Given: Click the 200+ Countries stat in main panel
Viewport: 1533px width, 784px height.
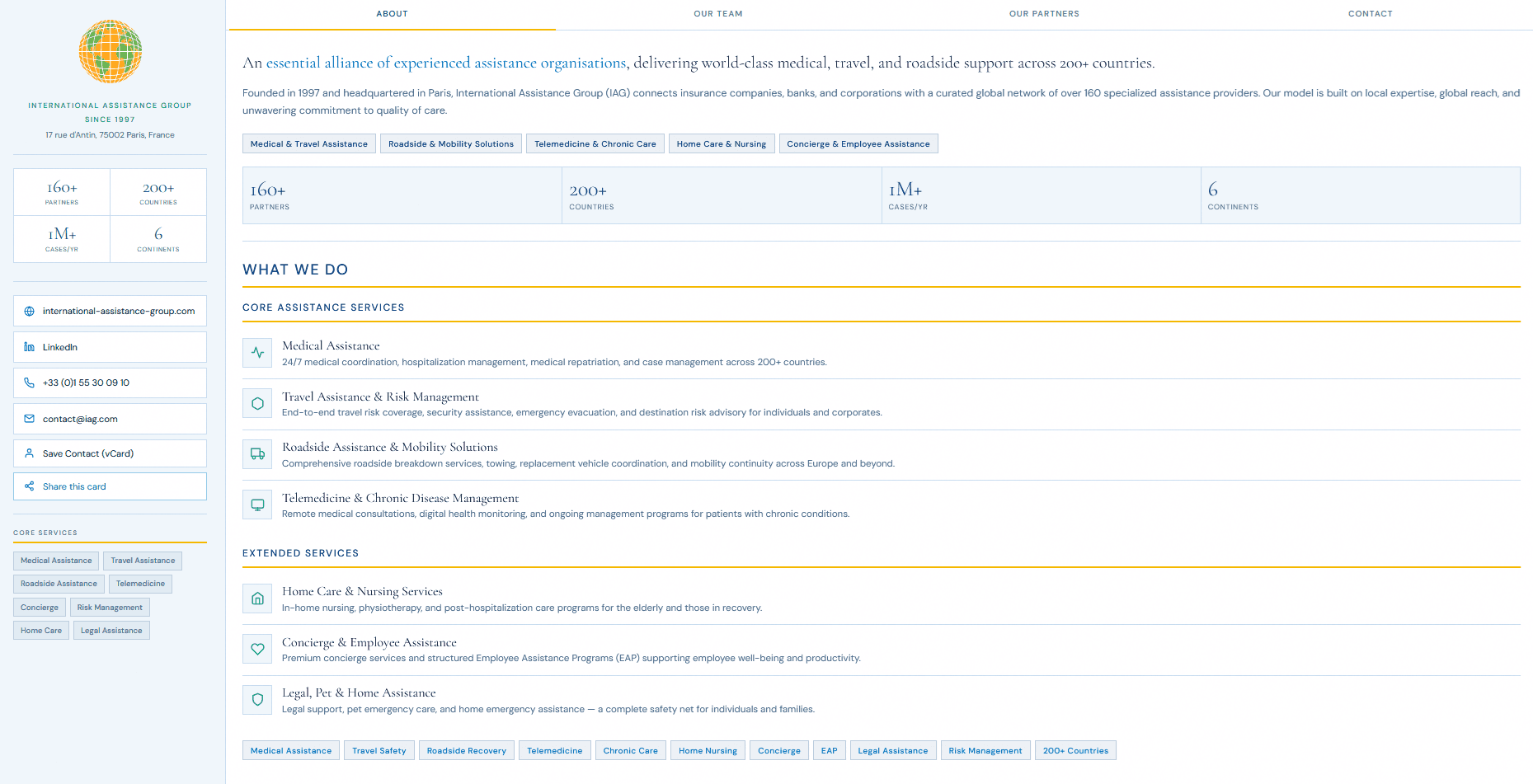Looking at the screenshot, I should (x=722, y=195).
